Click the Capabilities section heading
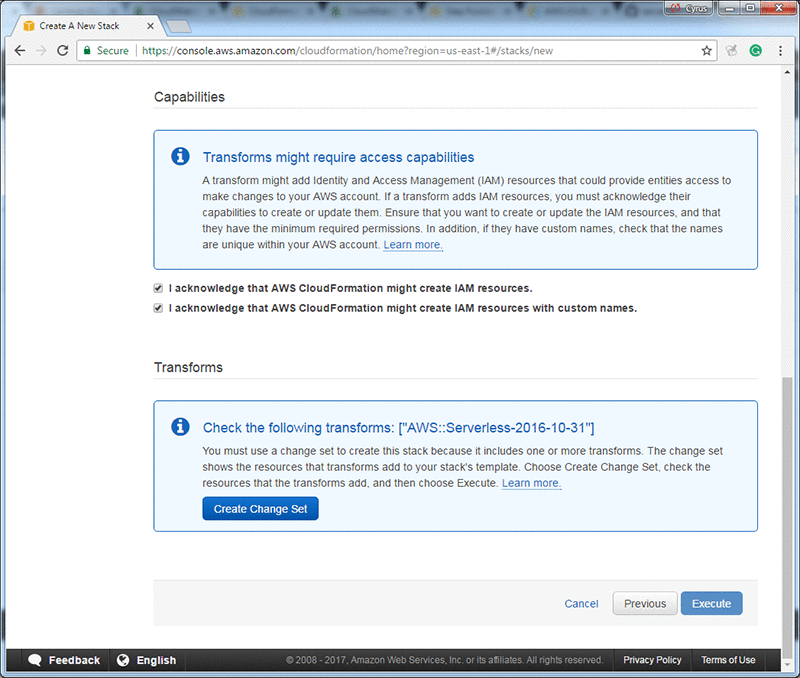The width and height of the screenshot is (800, 678). pos(189,97)
